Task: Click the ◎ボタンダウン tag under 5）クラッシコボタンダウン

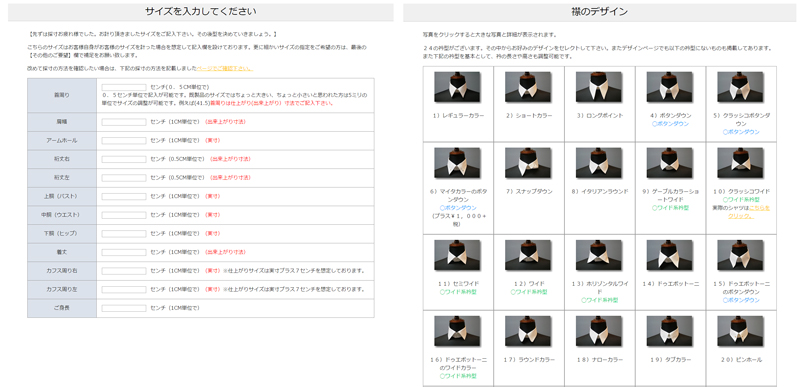Action: 740,132
